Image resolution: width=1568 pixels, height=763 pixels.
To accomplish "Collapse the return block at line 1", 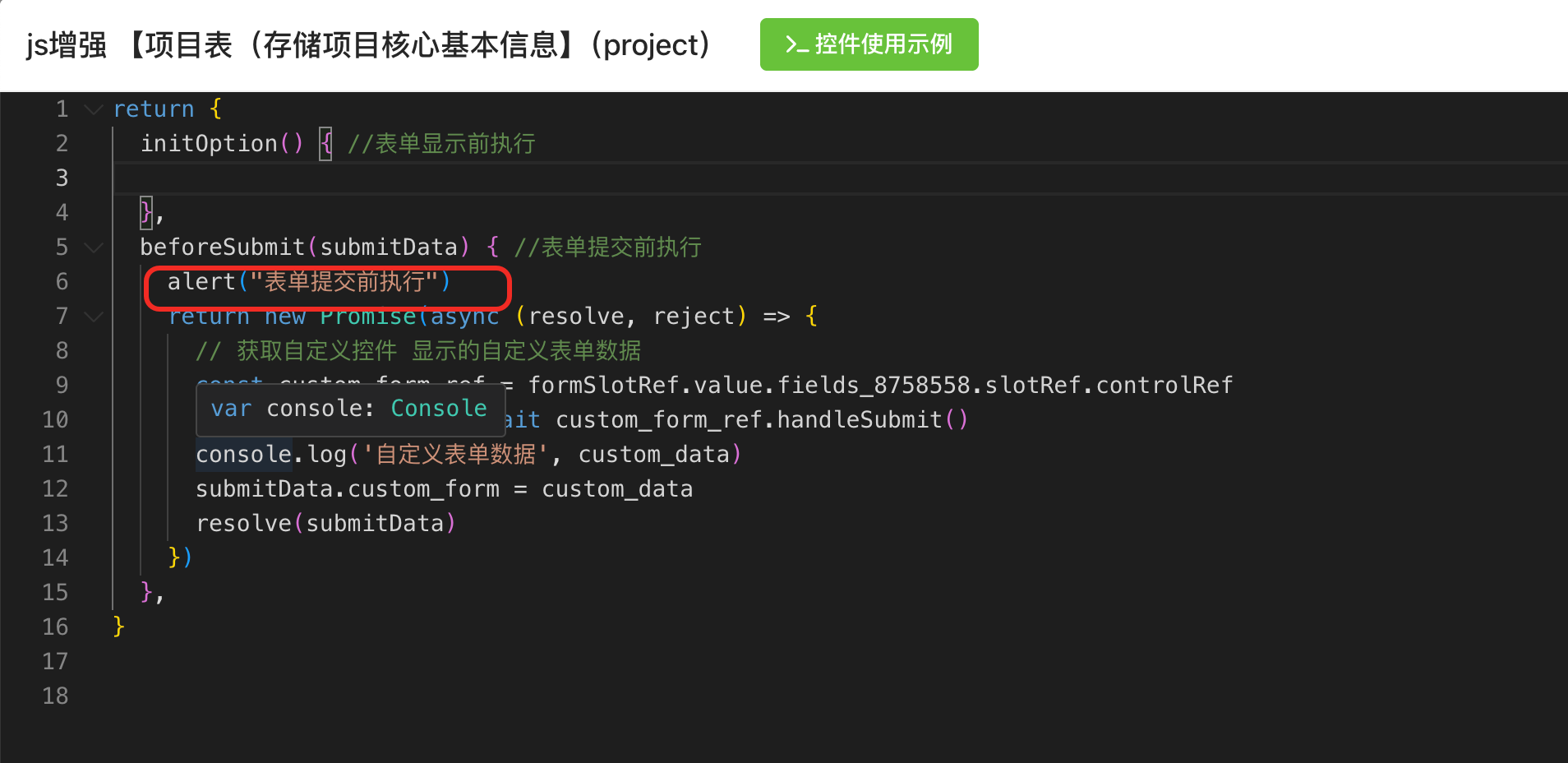I will (x=94, y=109).
